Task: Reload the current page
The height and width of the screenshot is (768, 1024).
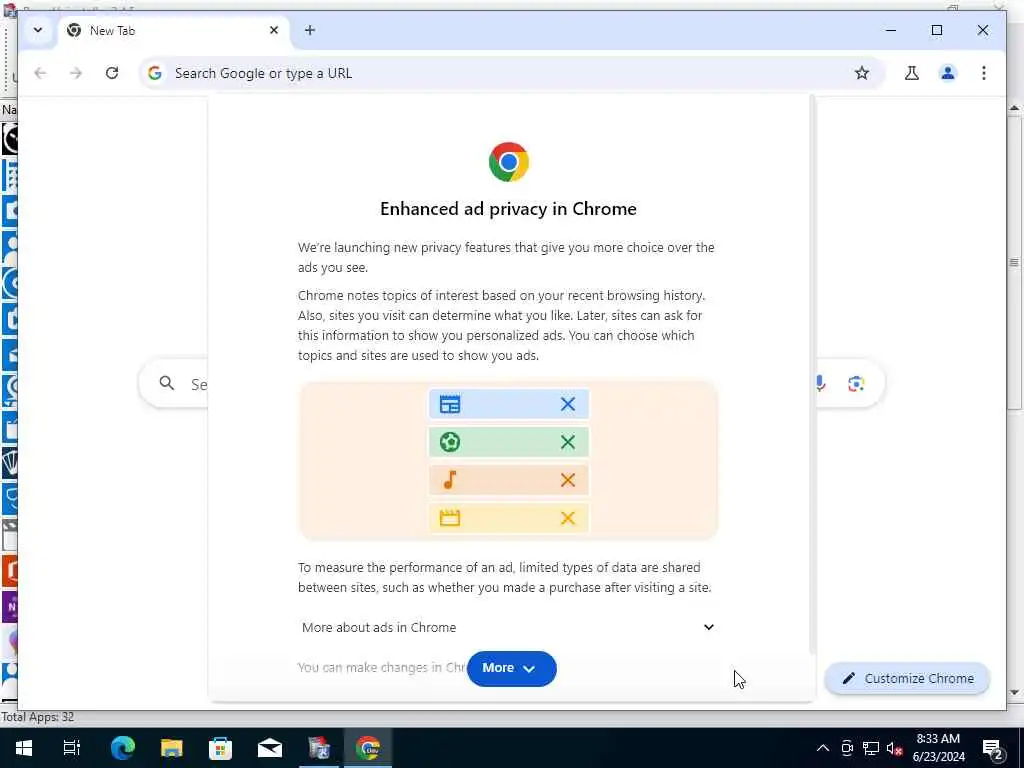Action: [112, 73]
